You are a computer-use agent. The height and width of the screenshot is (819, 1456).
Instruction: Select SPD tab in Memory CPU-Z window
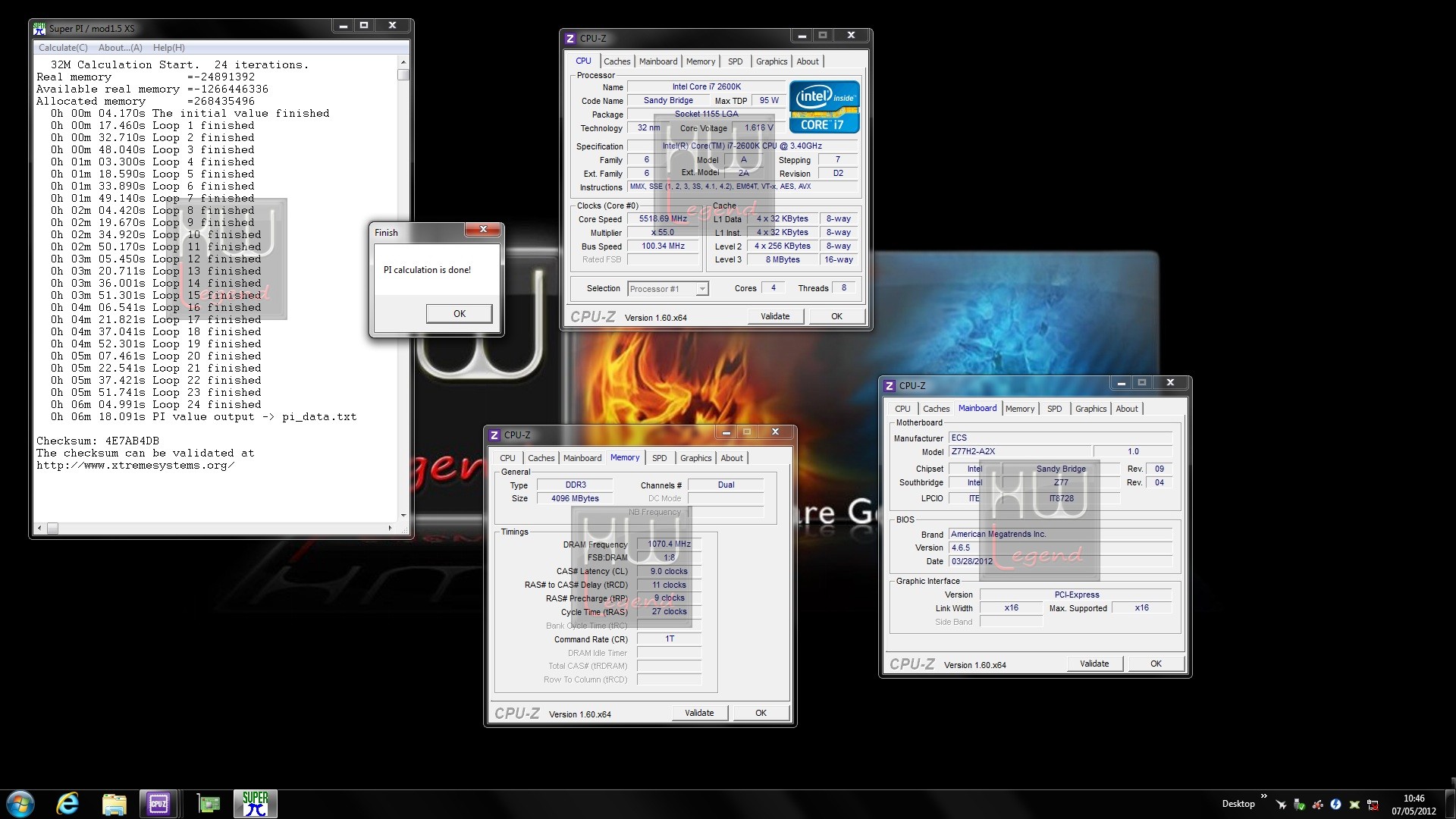(x=659, y=458)
